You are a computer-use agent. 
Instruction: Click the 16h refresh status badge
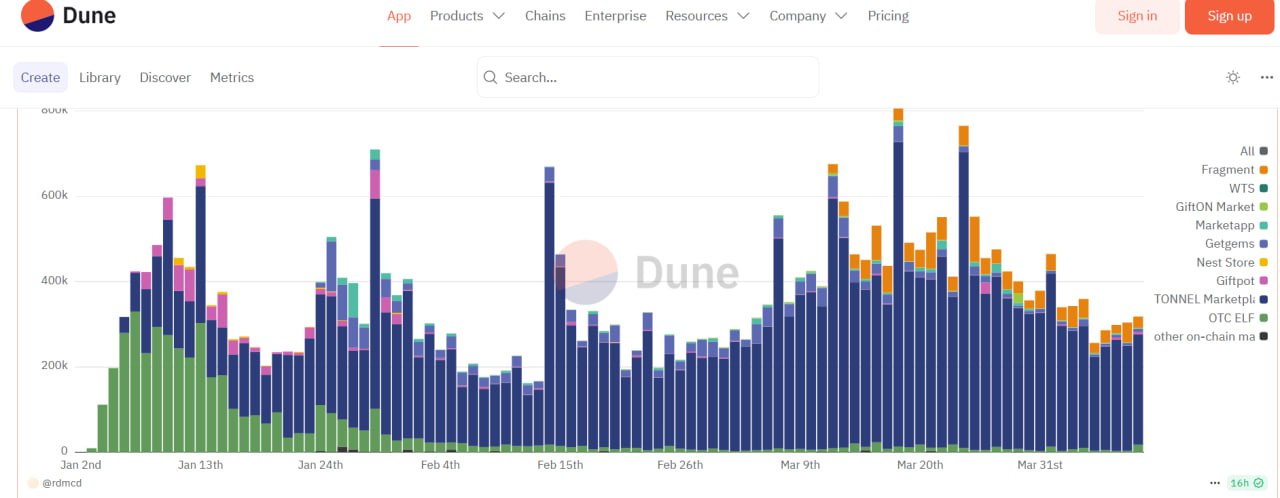(x=1246, y=483)
